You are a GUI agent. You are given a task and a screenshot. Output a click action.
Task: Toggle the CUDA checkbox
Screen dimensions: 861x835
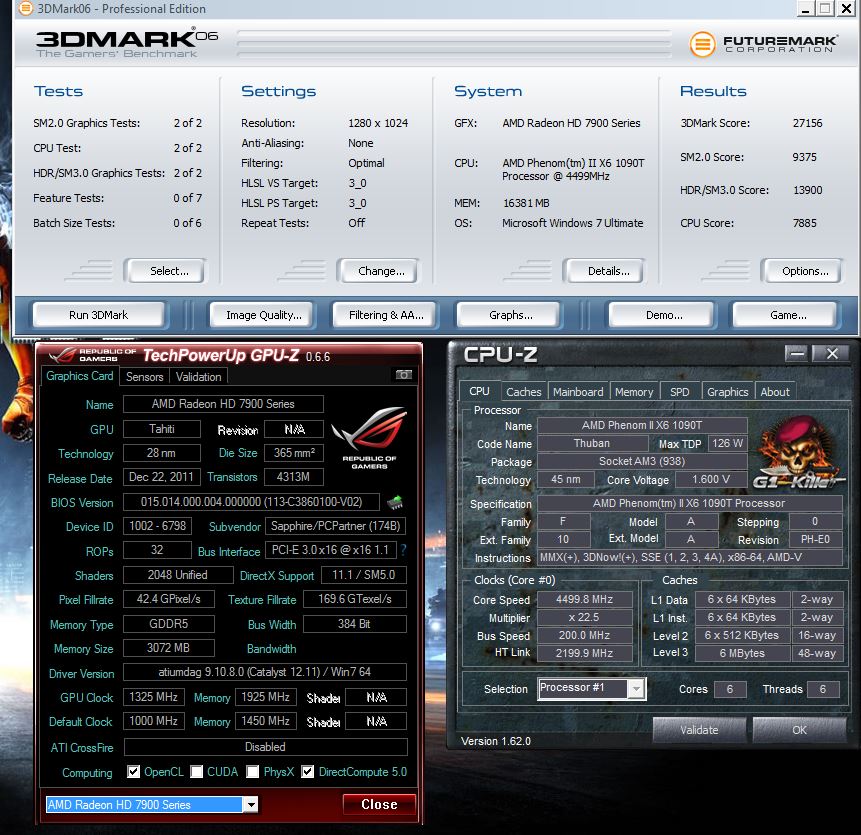coord(197,771)
